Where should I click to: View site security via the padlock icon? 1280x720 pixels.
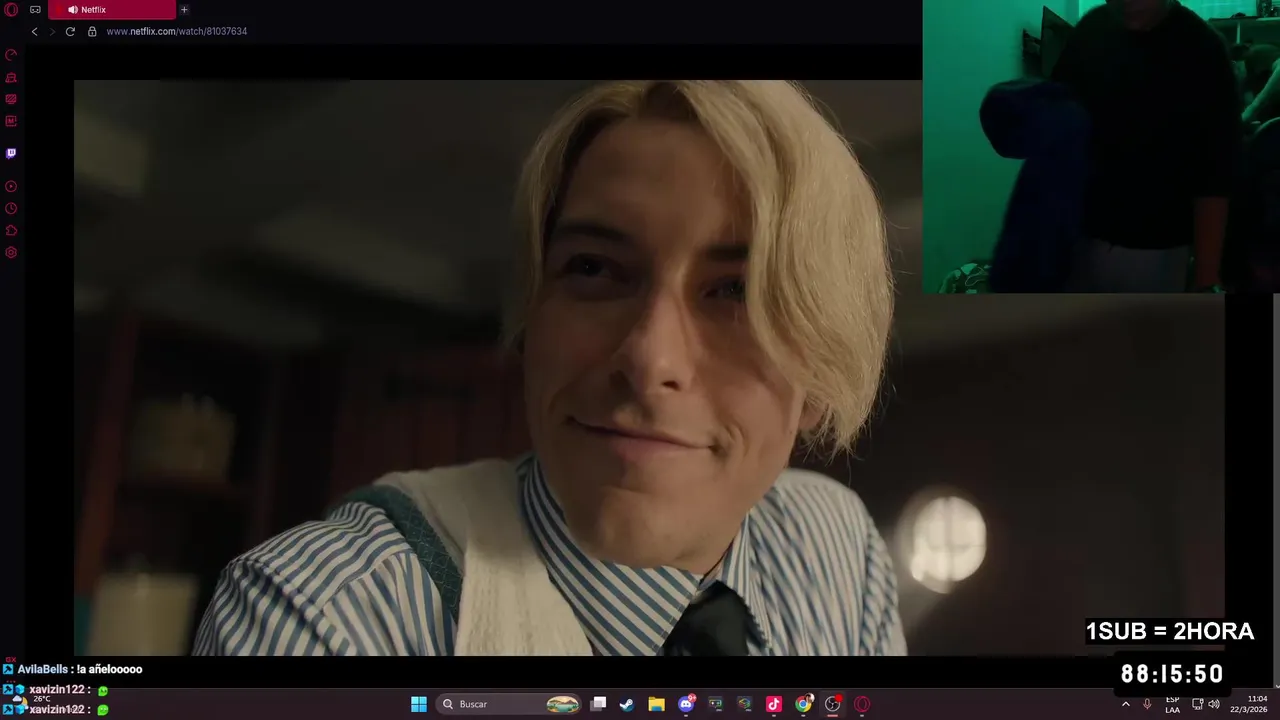coord(92,32)
